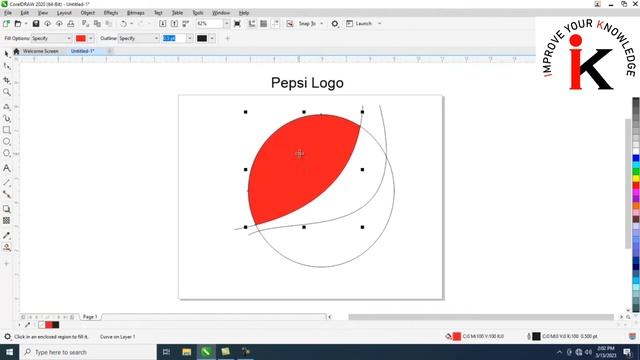
Task: Pick blue from the color palette
Action: [636, 158]
